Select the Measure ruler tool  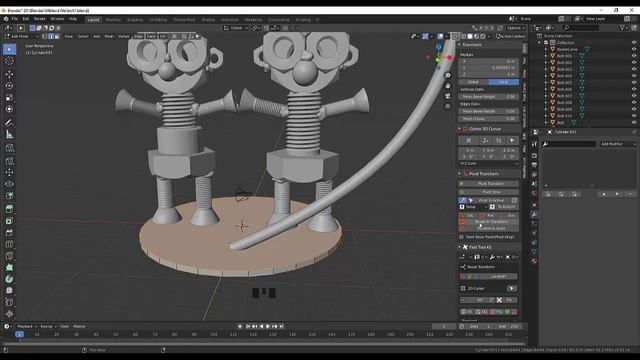[9, 134]
